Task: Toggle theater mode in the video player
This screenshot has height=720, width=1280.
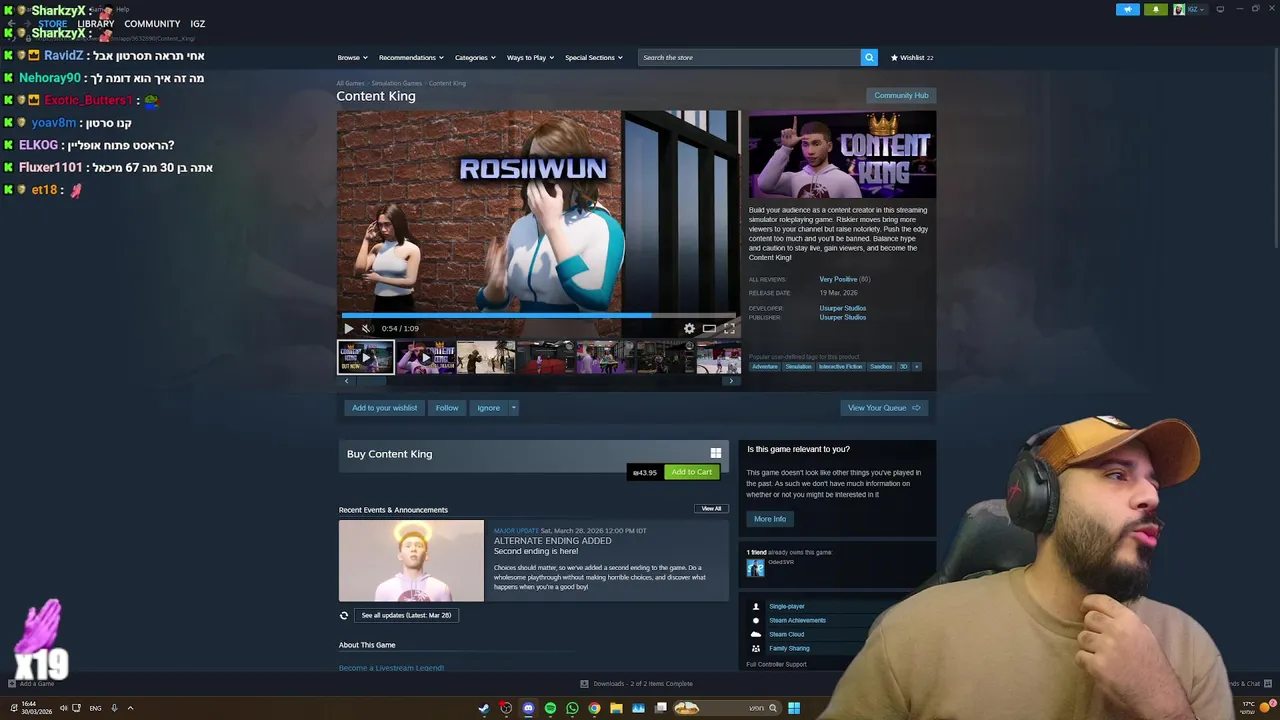Action: click(709, 328)
